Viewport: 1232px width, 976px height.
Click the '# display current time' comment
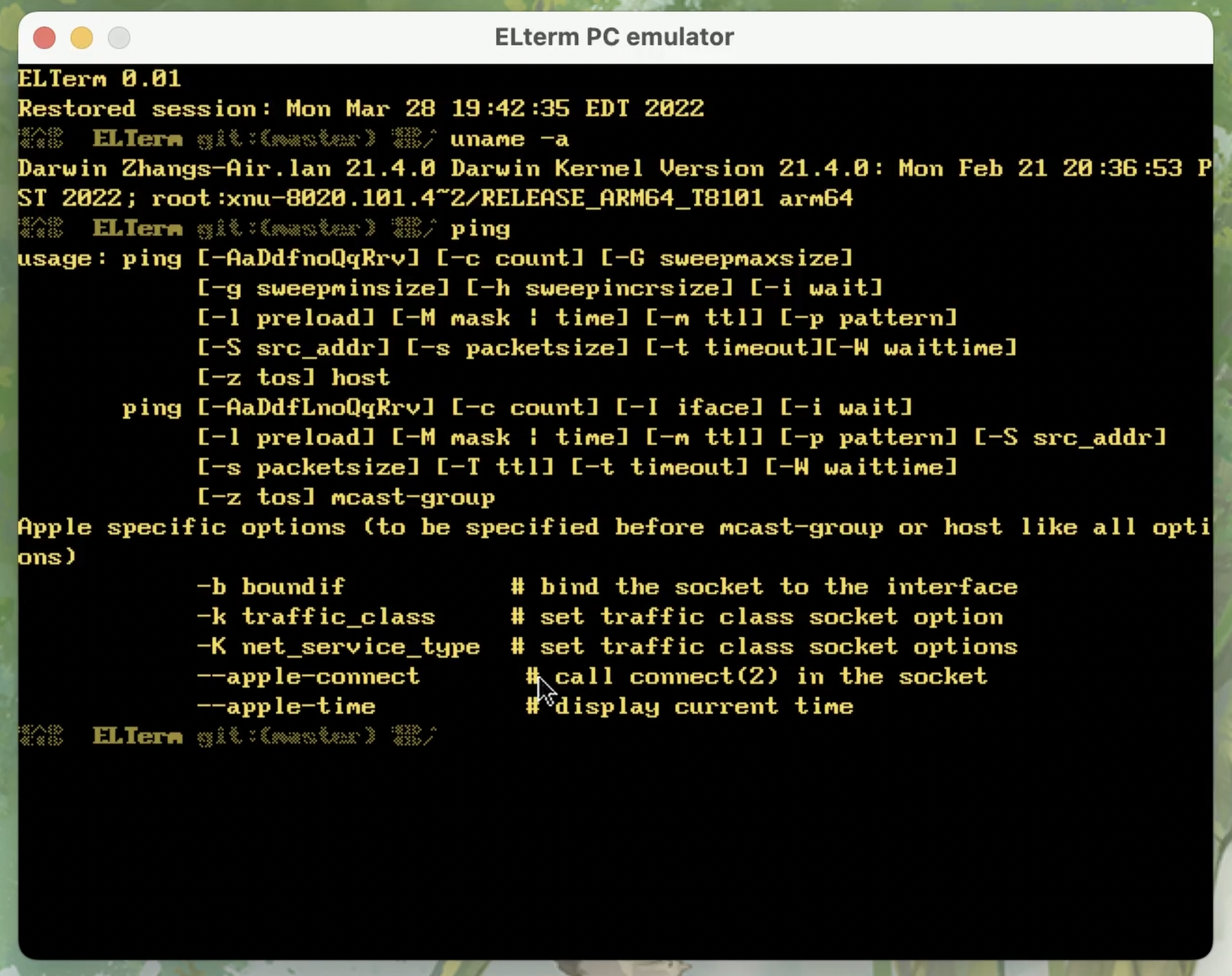[x=690, y=706]
